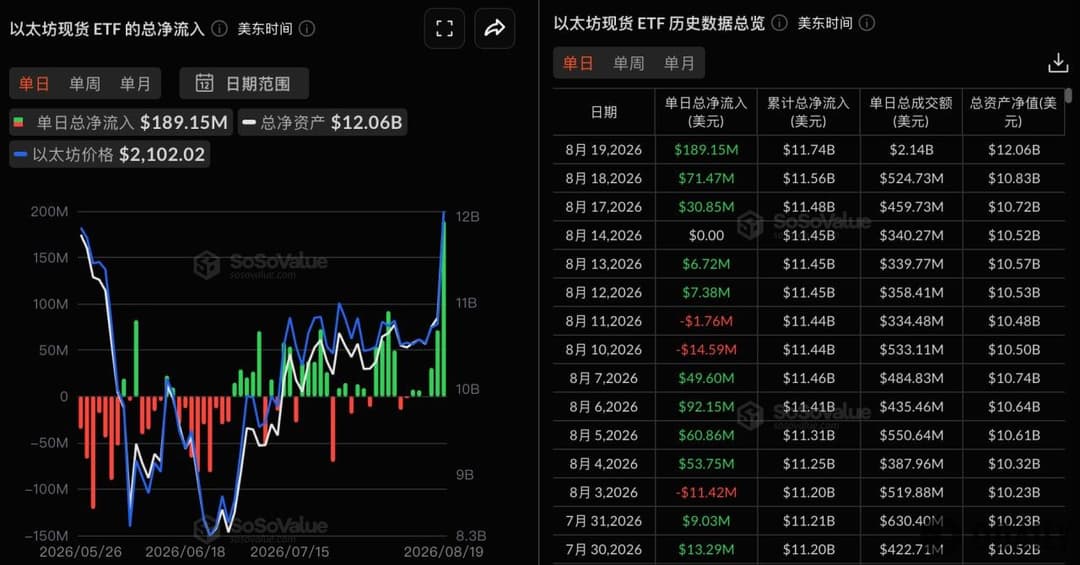1080x565 pixels.
Task: Click the 8月 10,2026 date cell
Action: coord(603,350)
